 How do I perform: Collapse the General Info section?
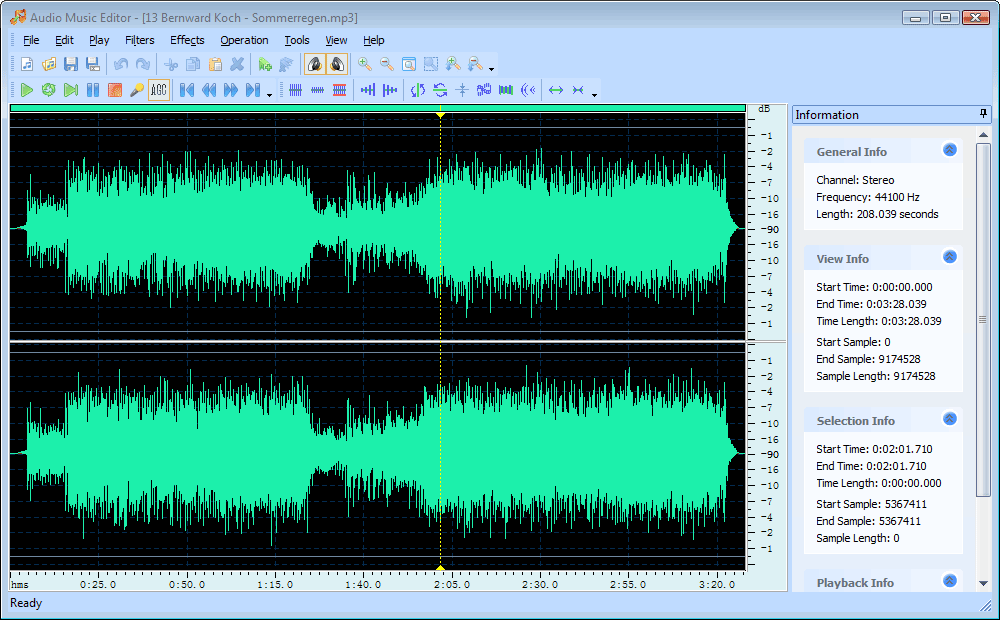click(x=950, y=150)
